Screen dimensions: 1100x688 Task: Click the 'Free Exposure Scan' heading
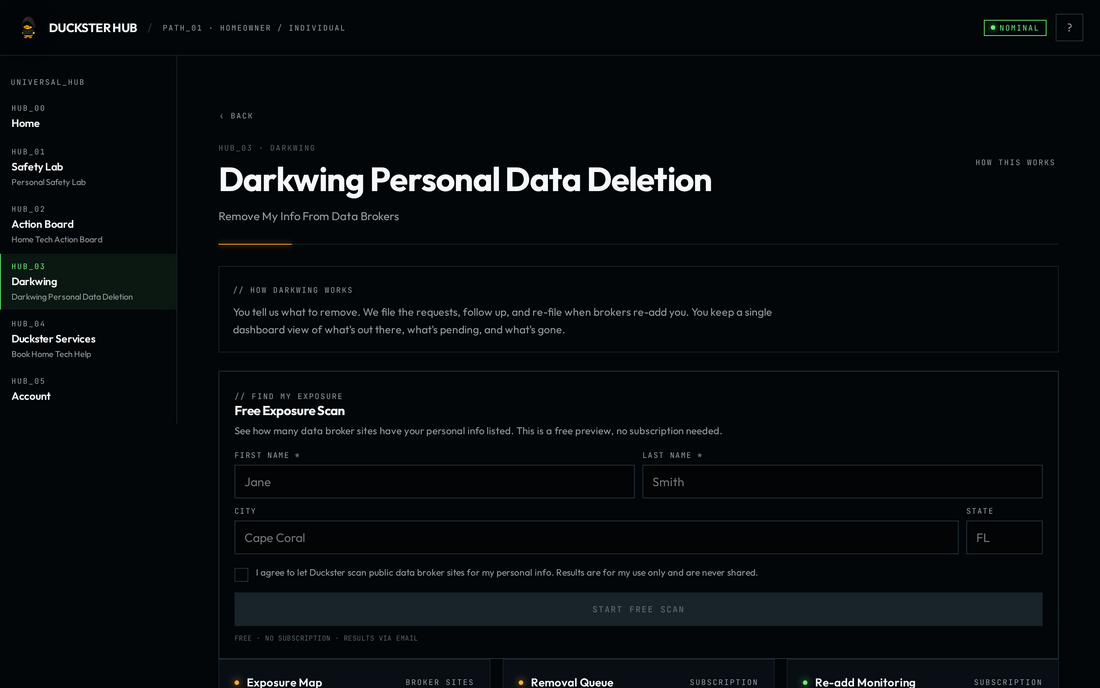coord(290,411)
